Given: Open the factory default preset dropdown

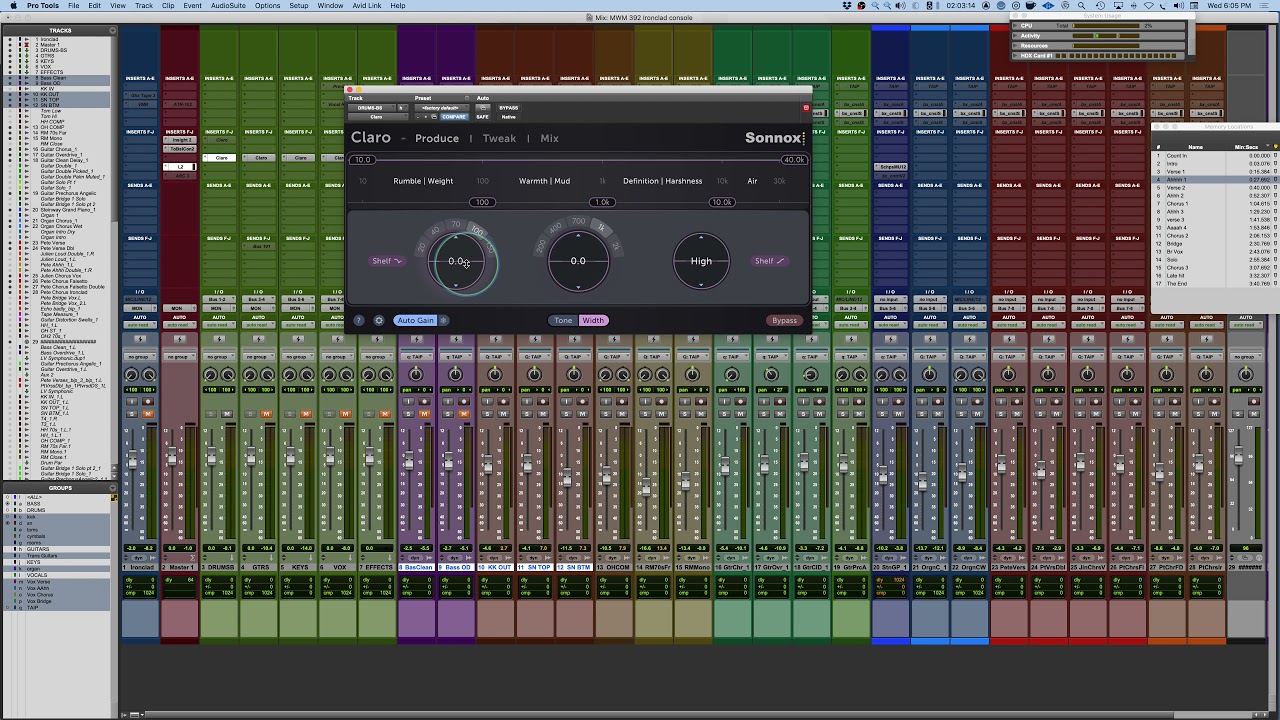Looking at the screenshot, I should (441, 108).
